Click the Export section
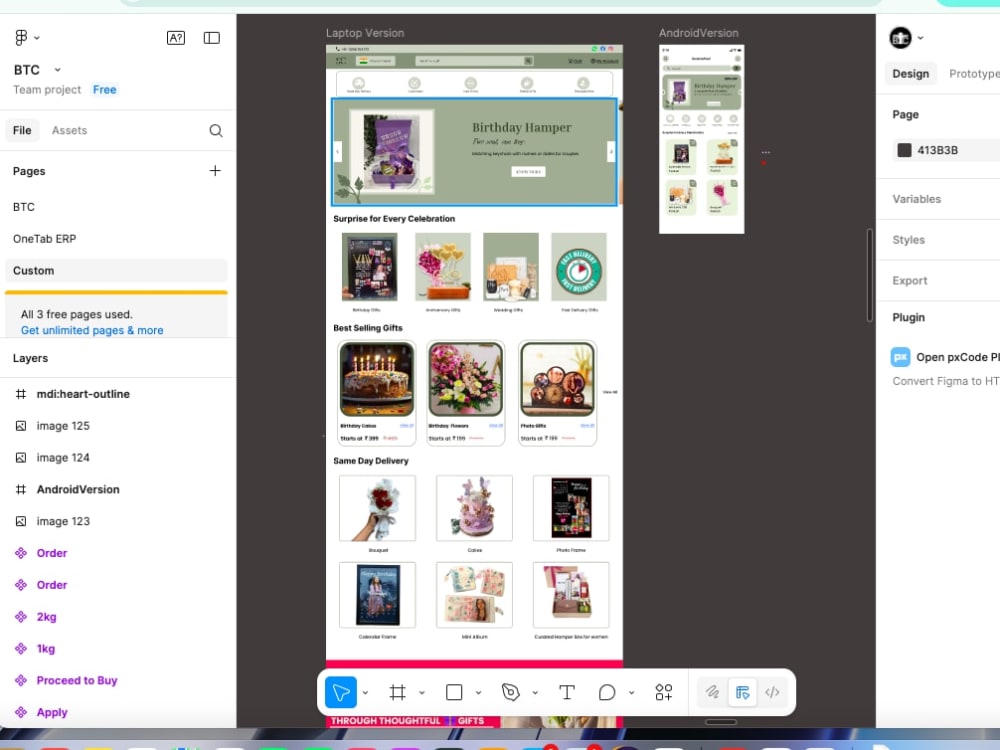The image size is (1000, 750). point(909,281)
